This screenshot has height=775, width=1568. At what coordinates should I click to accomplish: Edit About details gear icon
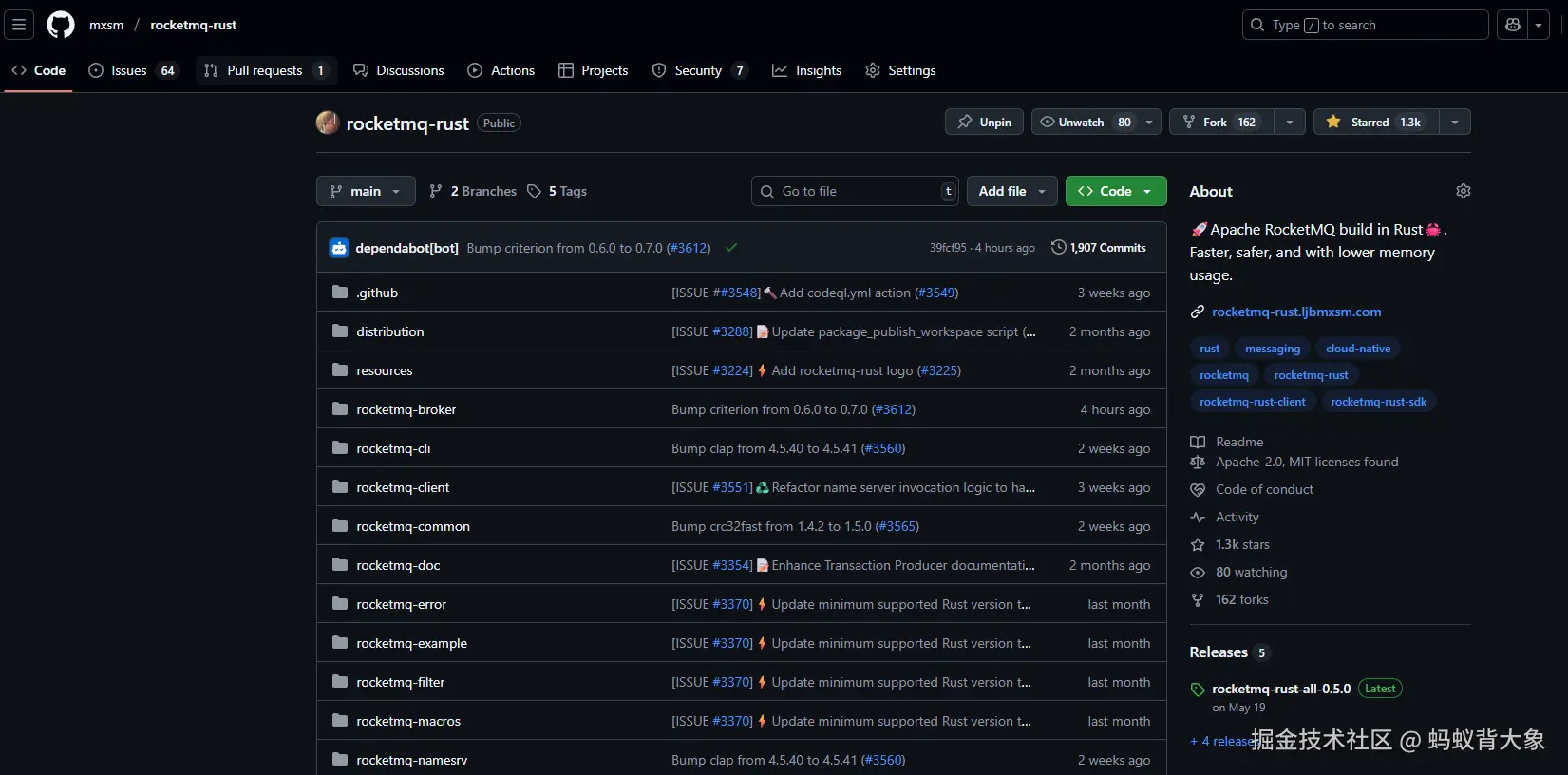(x=1463, y=191)
